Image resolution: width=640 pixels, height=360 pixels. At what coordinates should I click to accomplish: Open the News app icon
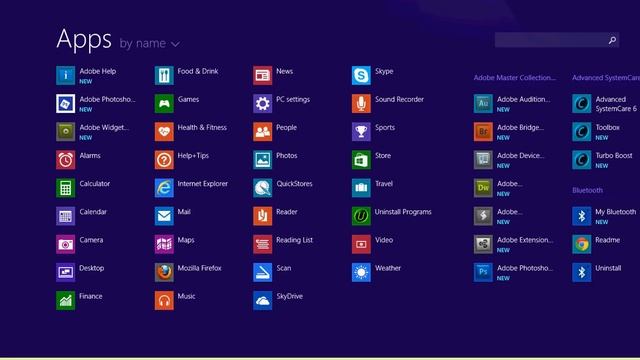coord(262,75)
